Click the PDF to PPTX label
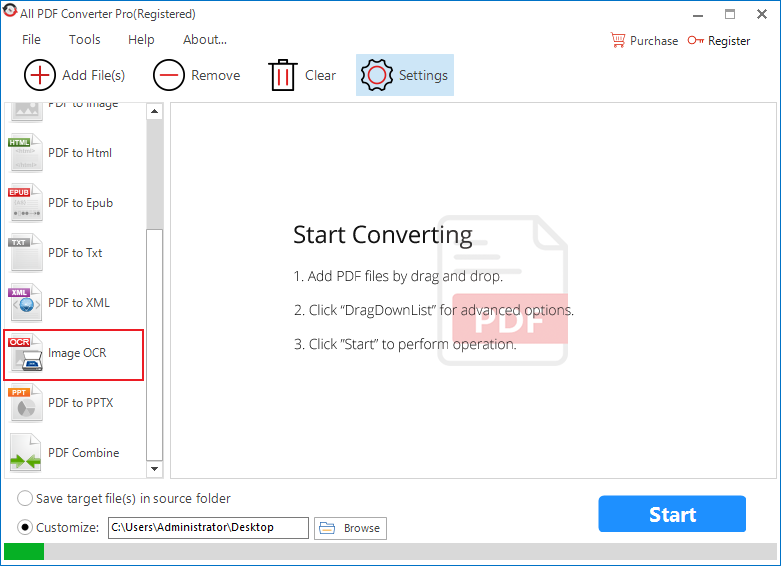781x566 pixels. pyautogui.click(x=81, y=403)
